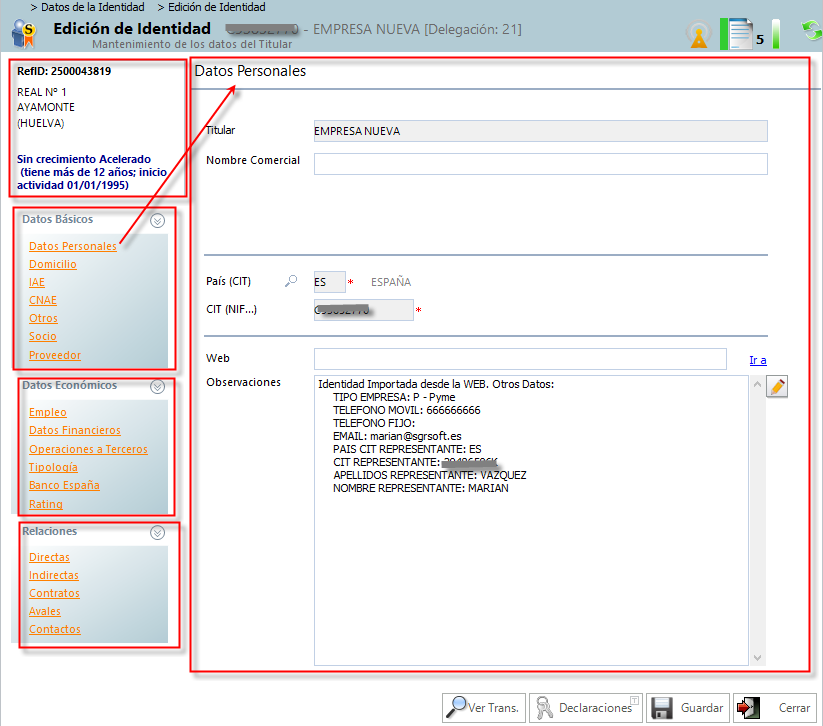Screen dimensions: 823x726
Task: Go to the IAE link
Action: tap(37, 282)
